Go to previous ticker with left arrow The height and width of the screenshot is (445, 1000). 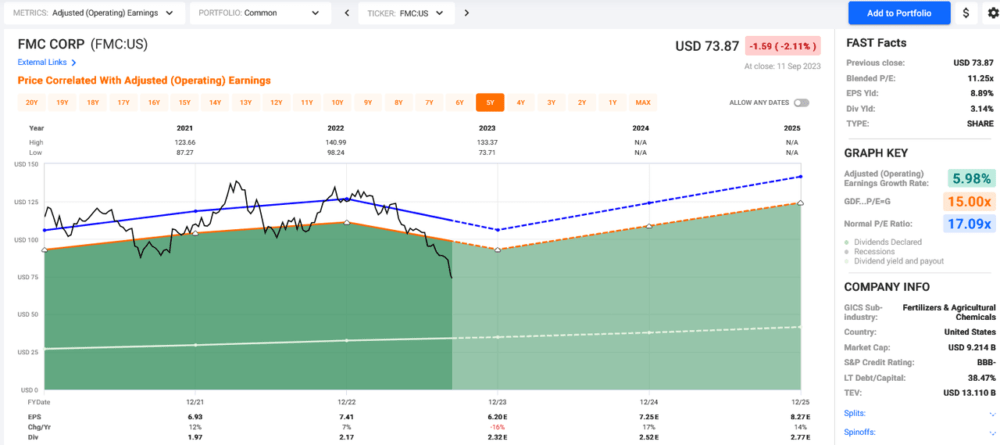pos(347,13)
